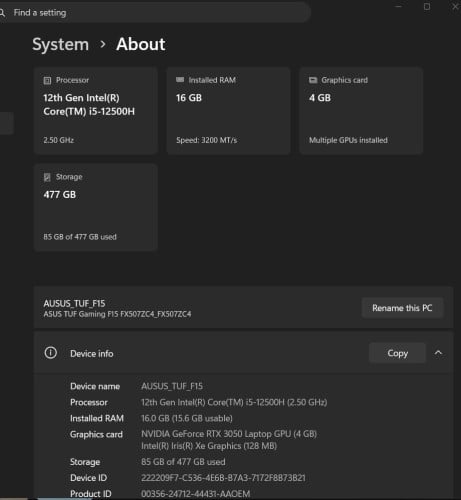Image resolution: width=461 pixels, height=500 pixels.
Task: Click the Processor chip icon
Action: coord(47,80)
